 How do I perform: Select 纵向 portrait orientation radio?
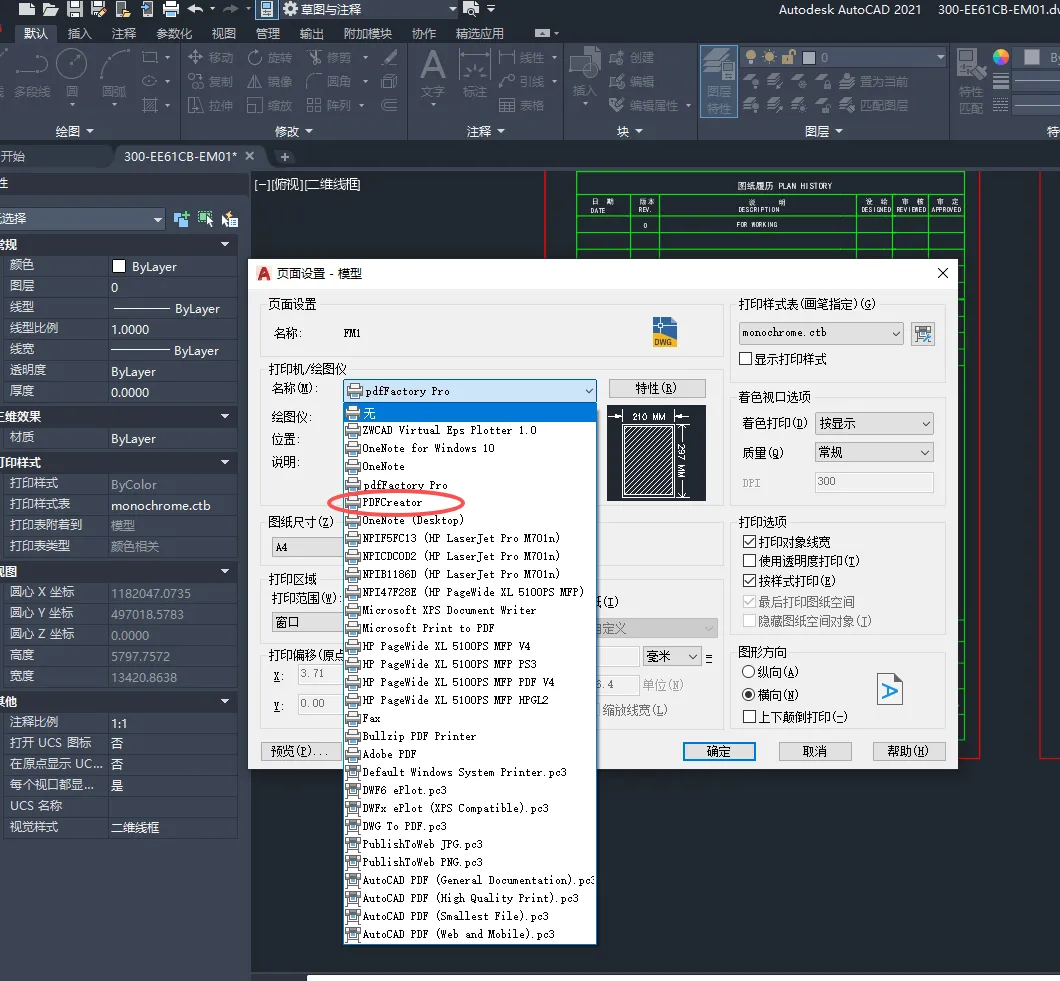point(748,671)
